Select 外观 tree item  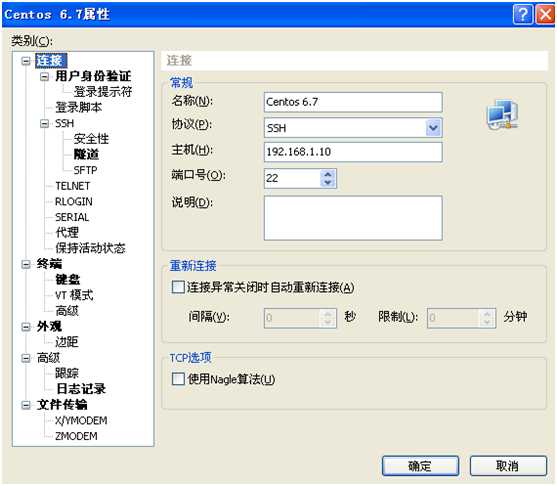49,326
